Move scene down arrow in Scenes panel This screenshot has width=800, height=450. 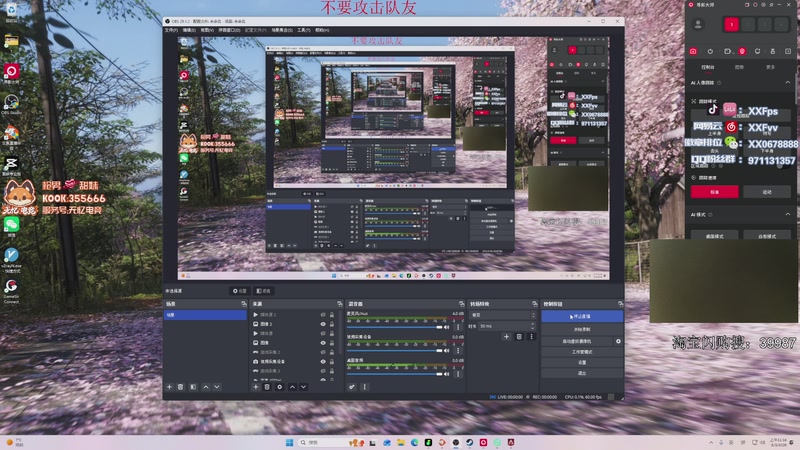tap(217, 387)
